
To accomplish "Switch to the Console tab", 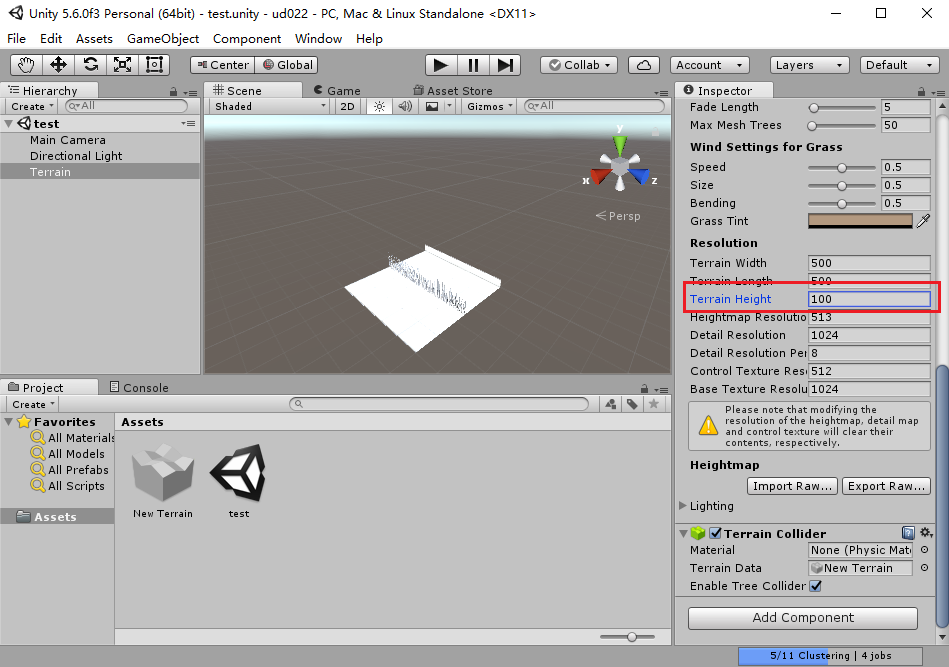I will [x=139, y=387].
